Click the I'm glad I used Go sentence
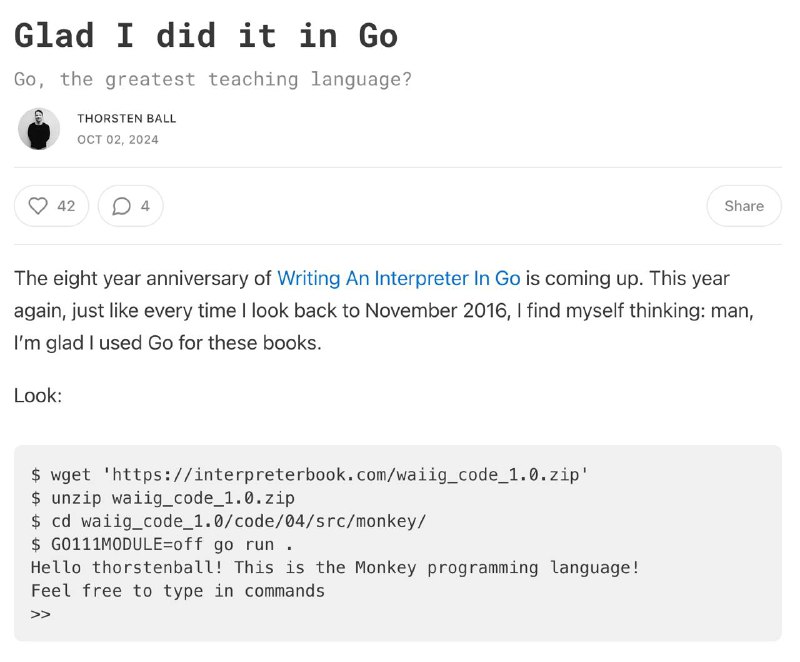Viewport: 800px width, 662px height. click(168, 343)
